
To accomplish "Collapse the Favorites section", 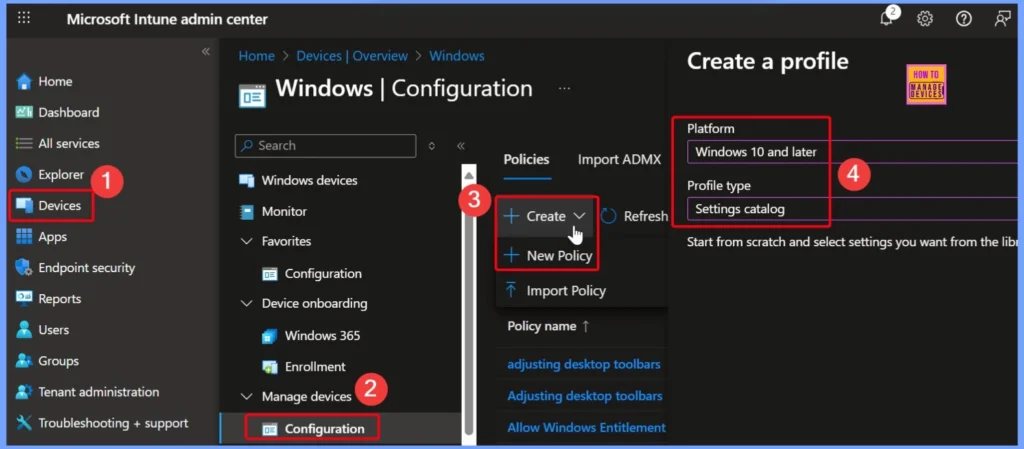I will click(246, 241).
